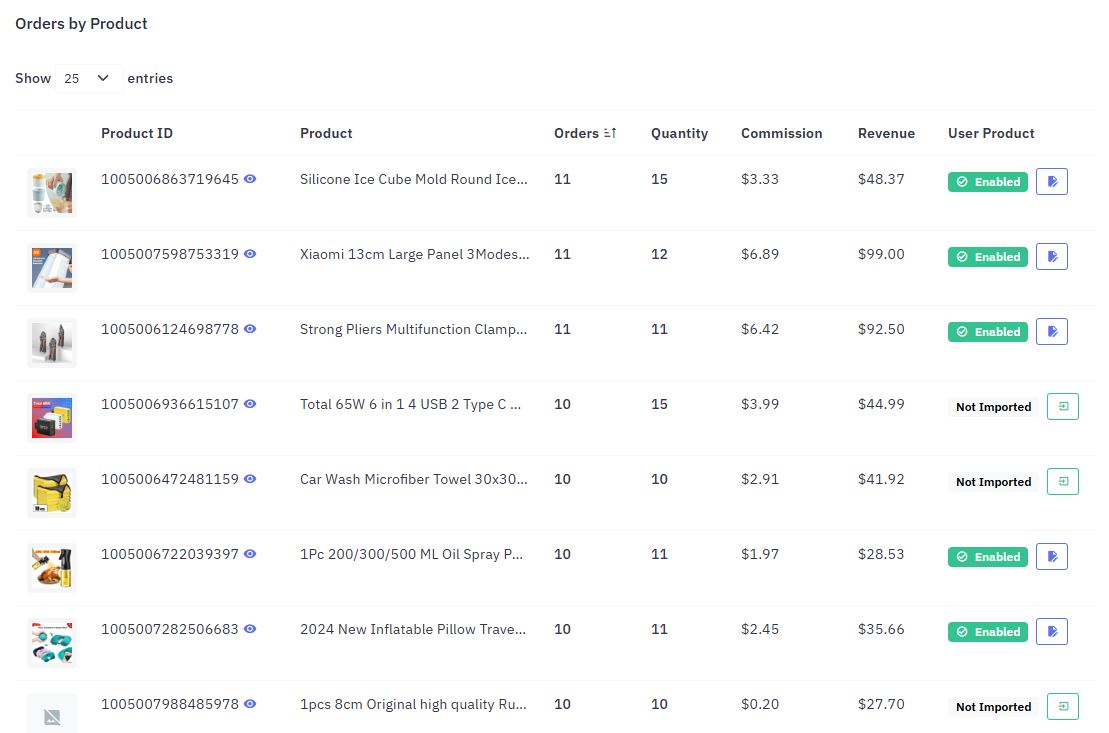Edit the Inflatable Pillow product
The image size is (1109, 733).
[1052, 632]
